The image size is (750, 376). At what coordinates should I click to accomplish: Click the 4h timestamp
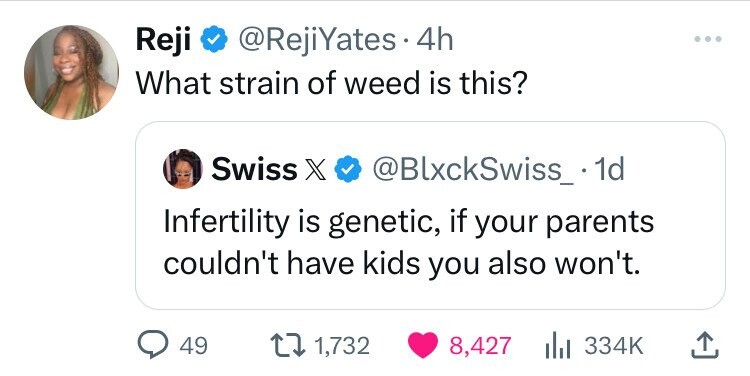pyautogui.click(x=434, y=41)
